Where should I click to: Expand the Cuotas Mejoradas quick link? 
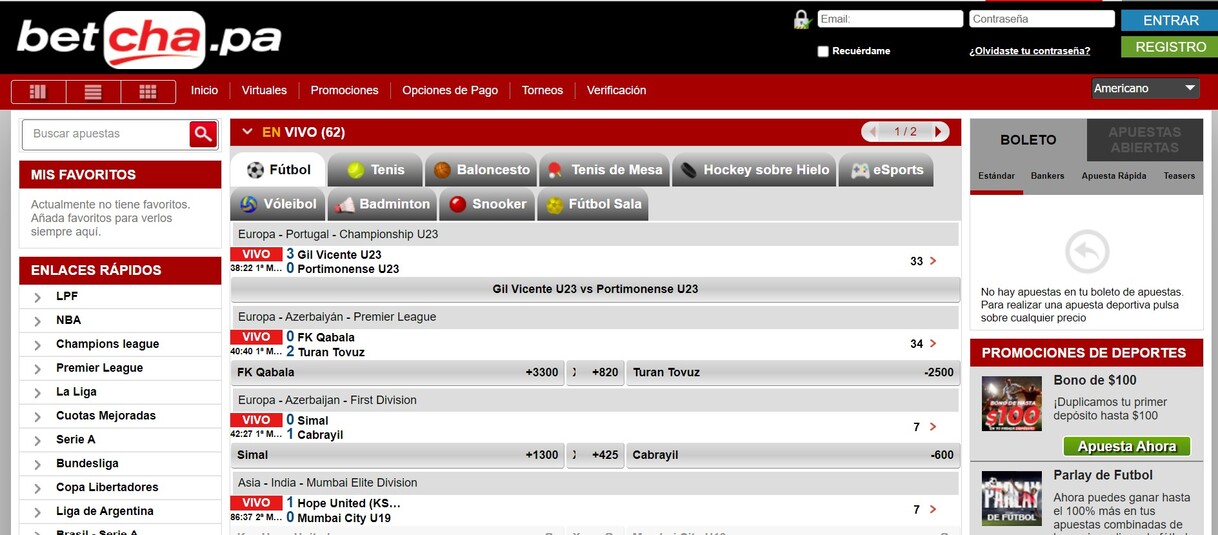(38, 417)
